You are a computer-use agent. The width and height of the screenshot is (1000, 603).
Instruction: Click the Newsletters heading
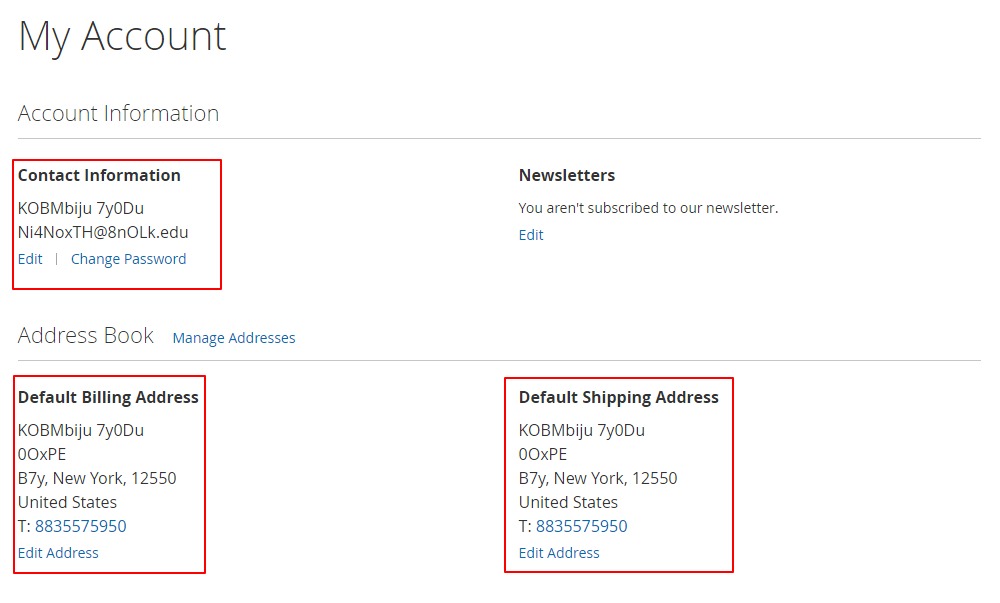click(567, 176)
